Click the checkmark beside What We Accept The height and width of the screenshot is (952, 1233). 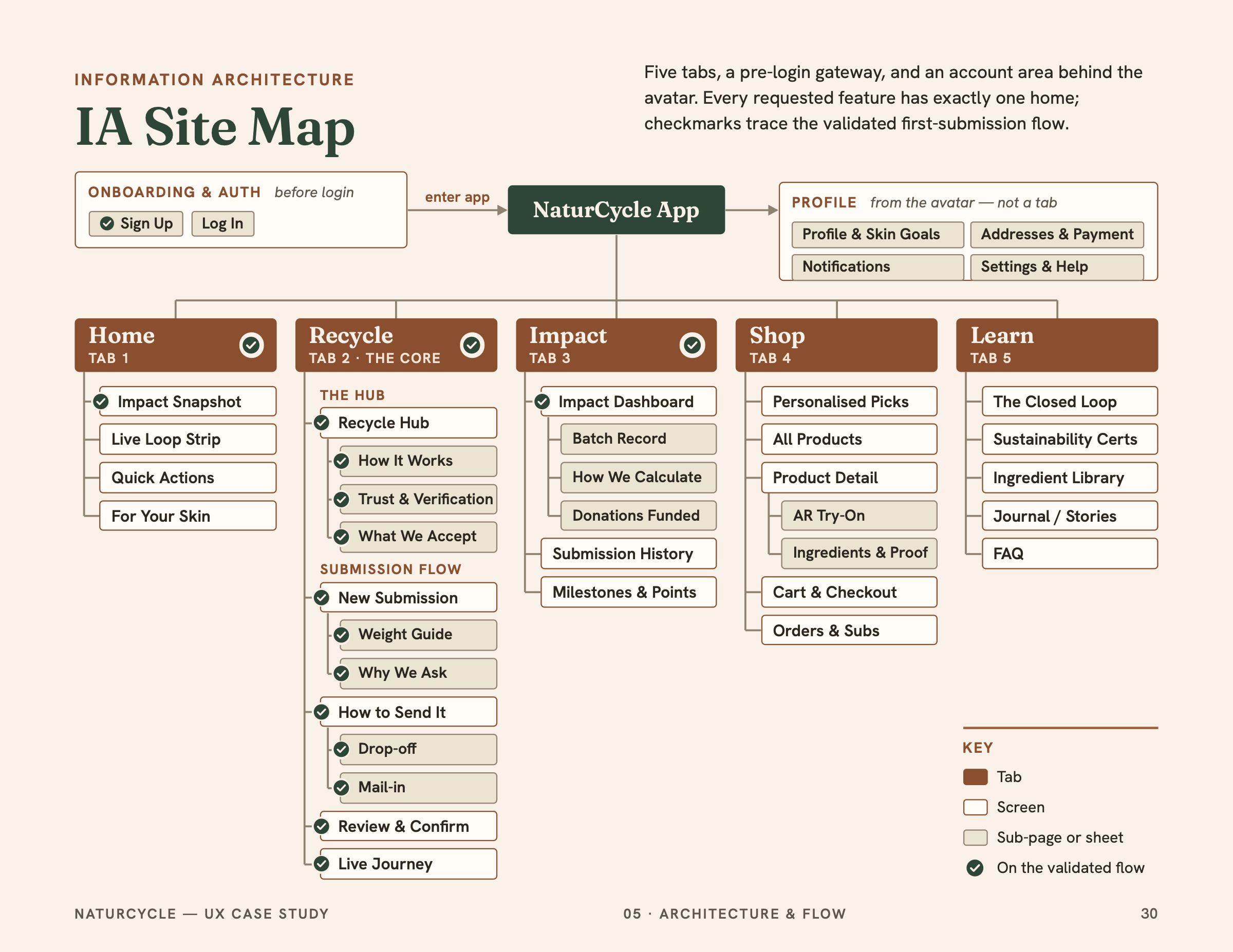342,537
